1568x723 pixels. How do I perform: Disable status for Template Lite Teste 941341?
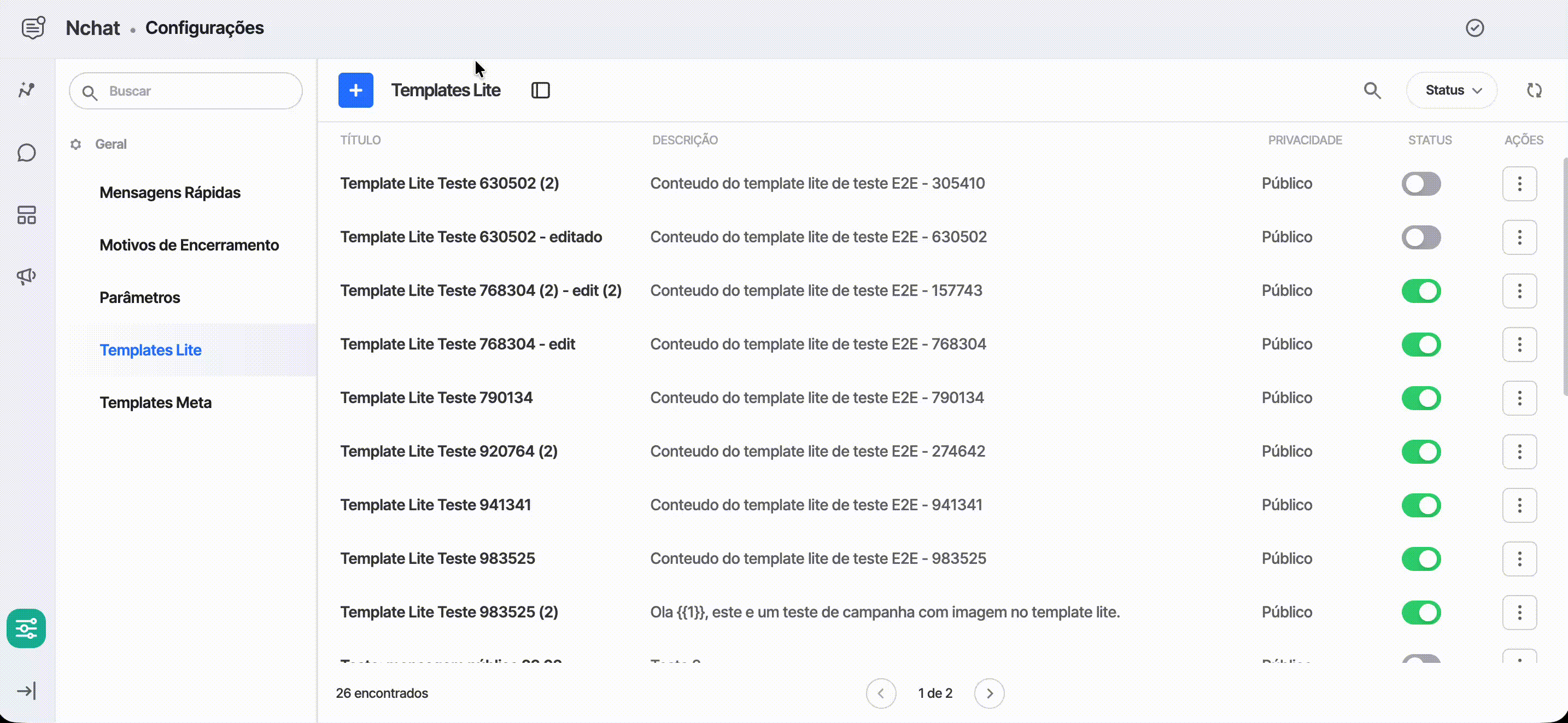coord(1421,505)
